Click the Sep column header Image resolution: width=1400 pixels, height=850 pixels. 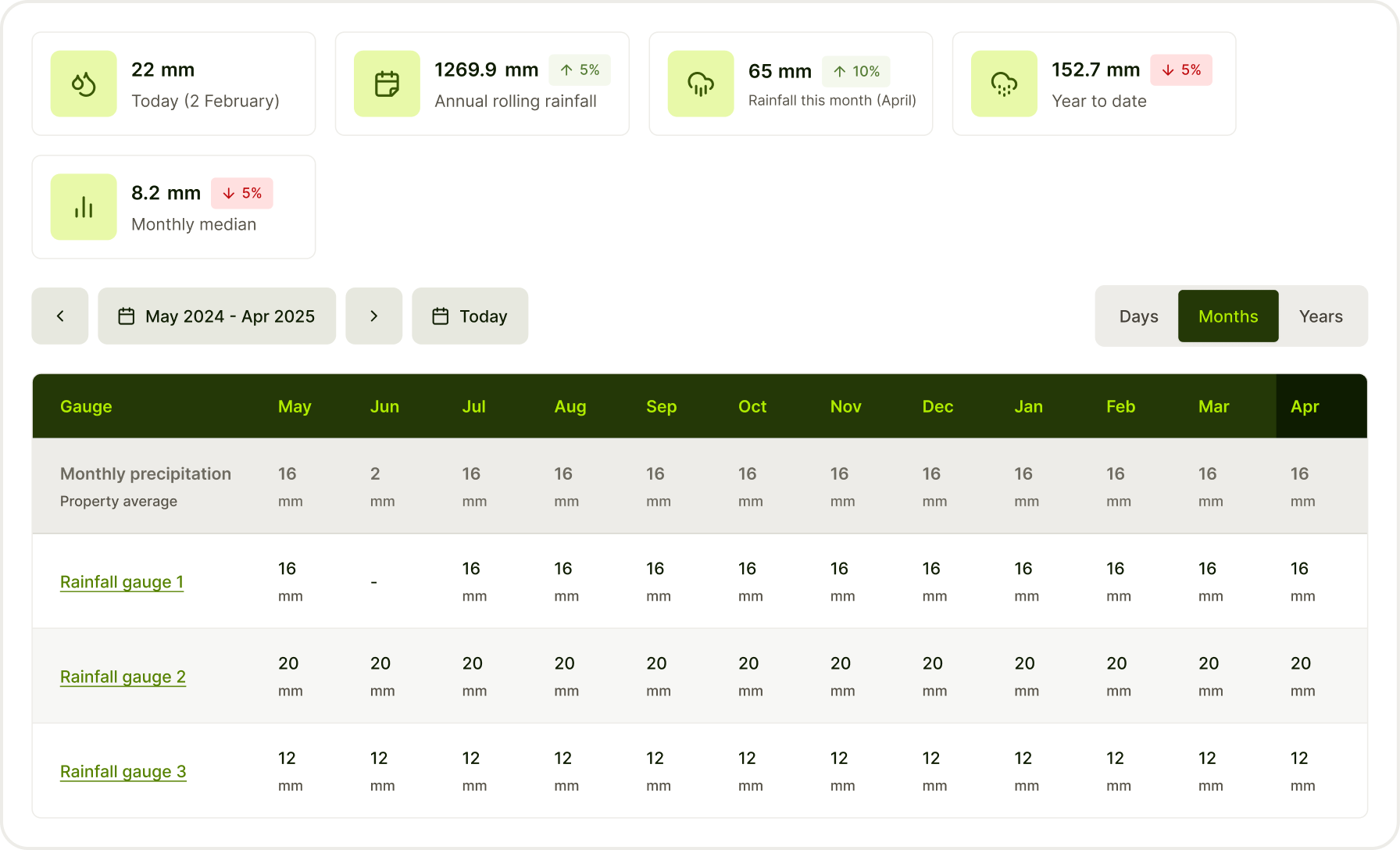[x=661, y=406]
